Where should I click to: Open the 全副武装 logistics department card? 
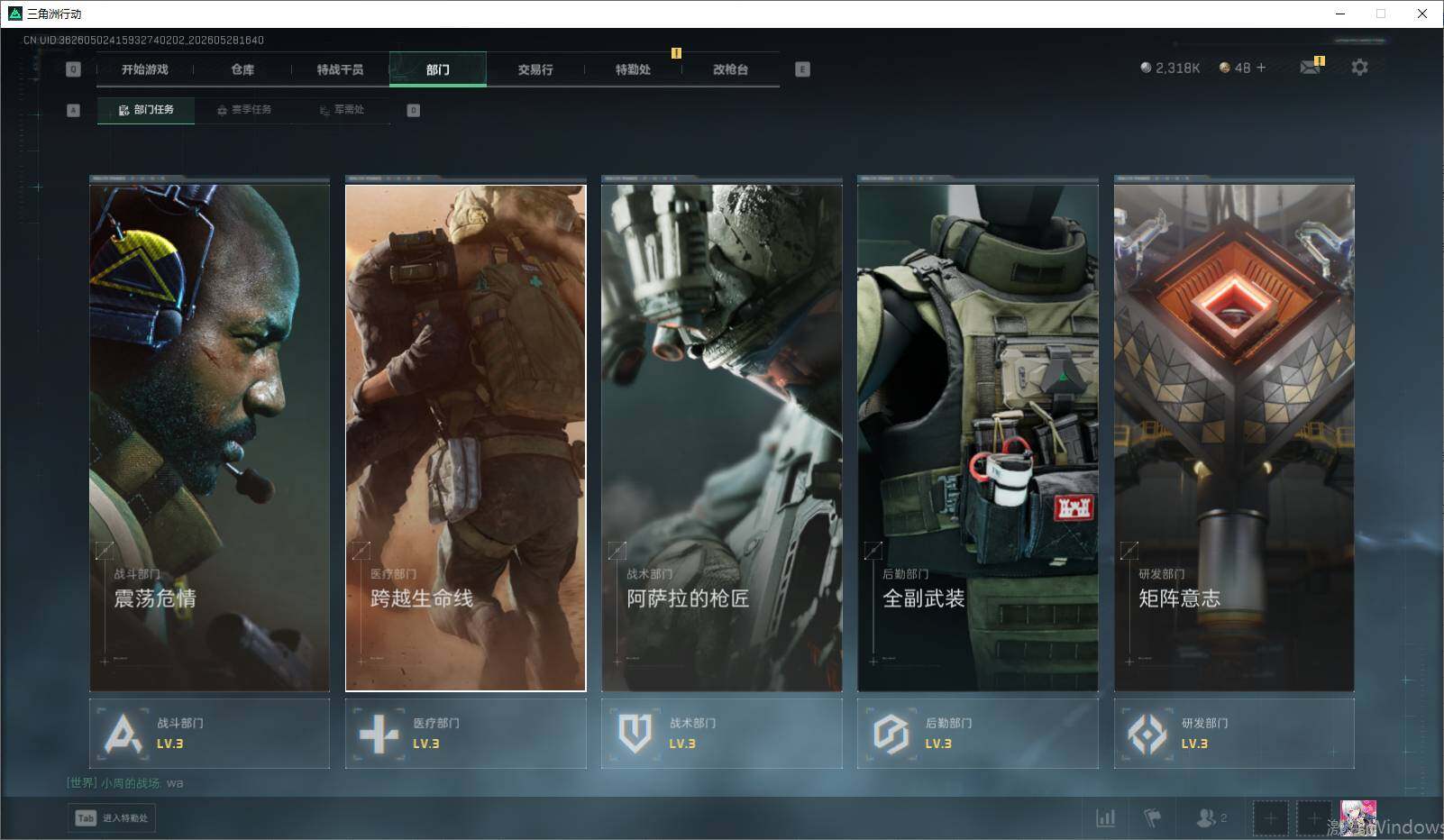[977, 438]
